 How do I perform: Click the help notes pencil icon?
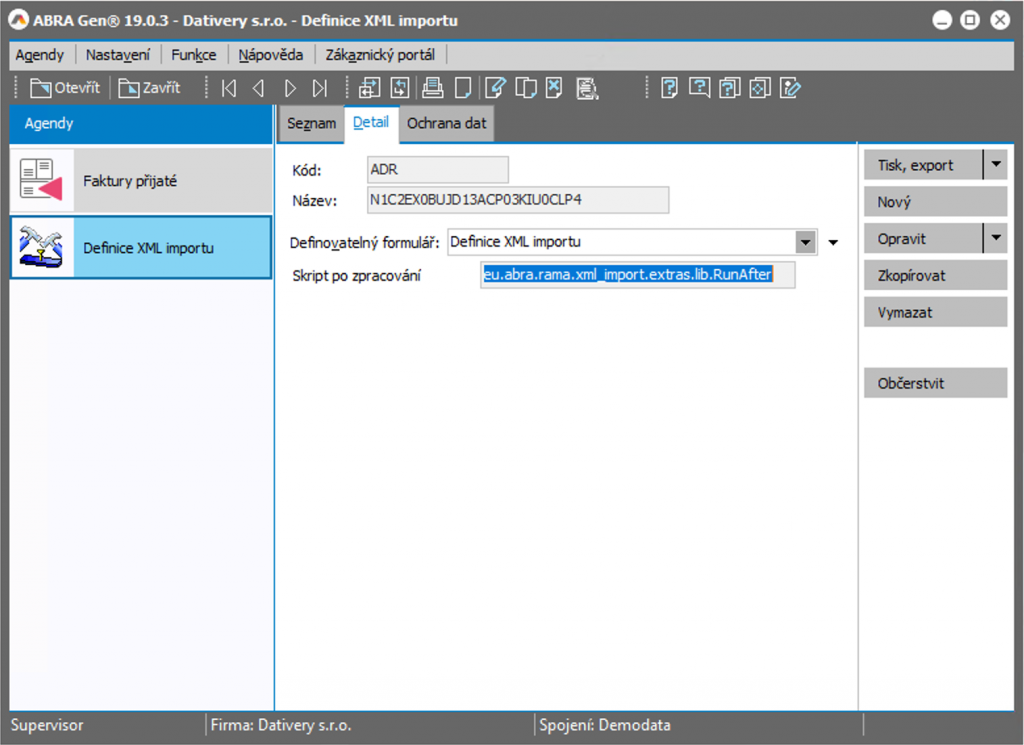pos(790,87)
